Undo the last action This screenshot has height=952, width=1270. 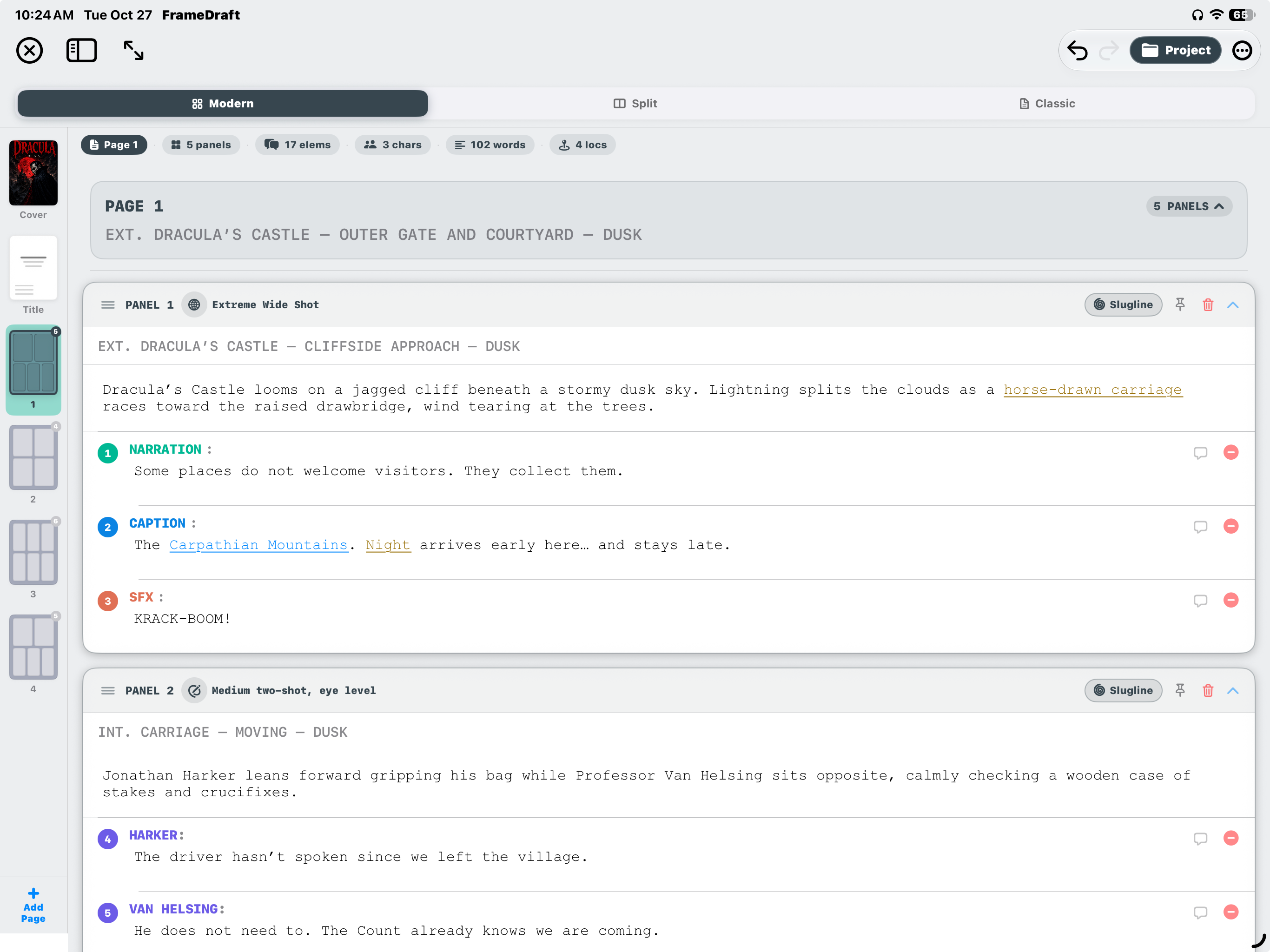[1078, 51]
